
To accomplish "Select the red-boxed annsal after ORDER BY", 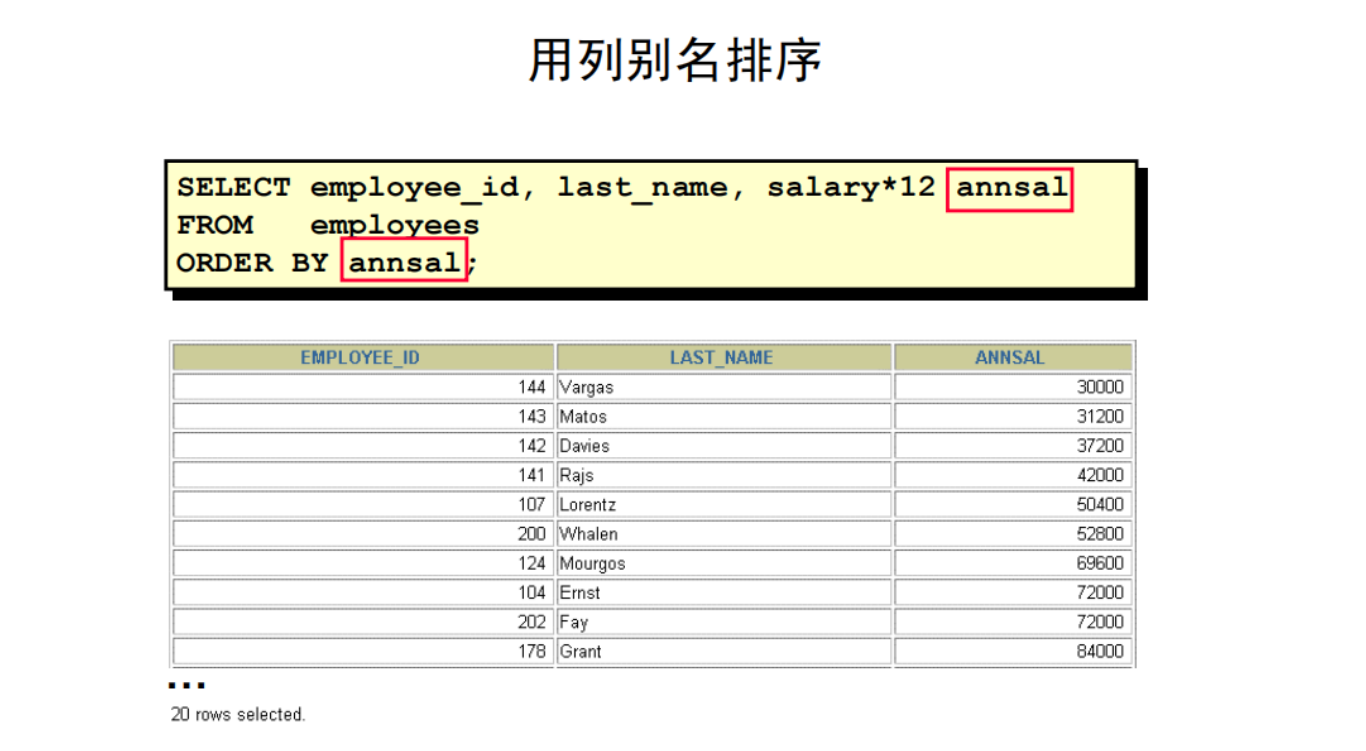I will click(405, 263).
